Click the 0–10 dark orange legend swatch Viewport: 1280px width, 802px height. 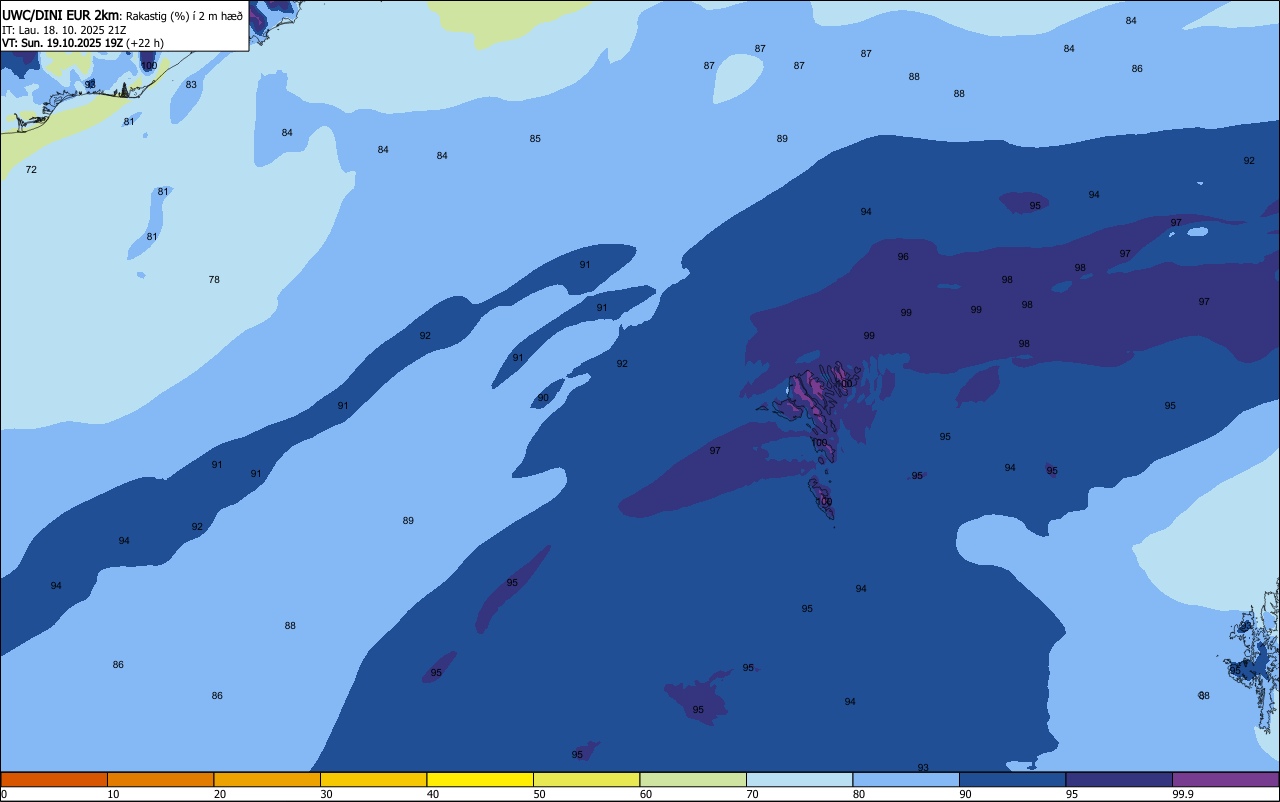tap(54, 779)
